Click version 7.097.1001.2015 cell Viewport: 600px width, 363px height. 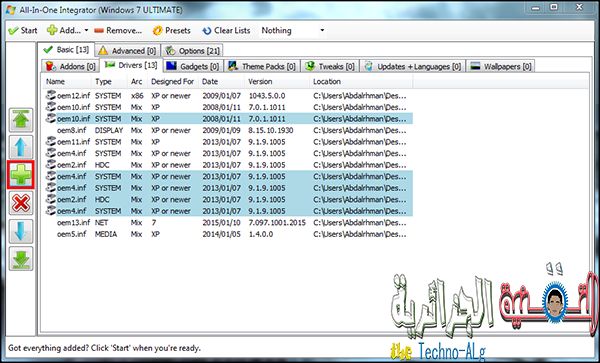[x=277, y=223]
